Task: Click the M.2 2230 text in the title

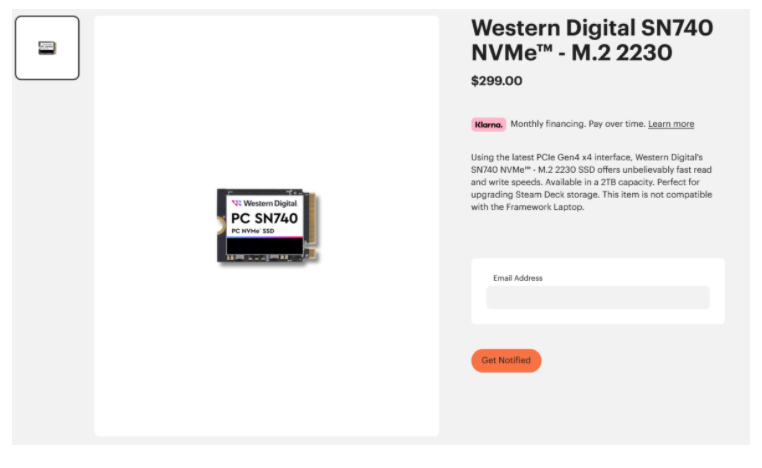Action: [x=622, y=52]
